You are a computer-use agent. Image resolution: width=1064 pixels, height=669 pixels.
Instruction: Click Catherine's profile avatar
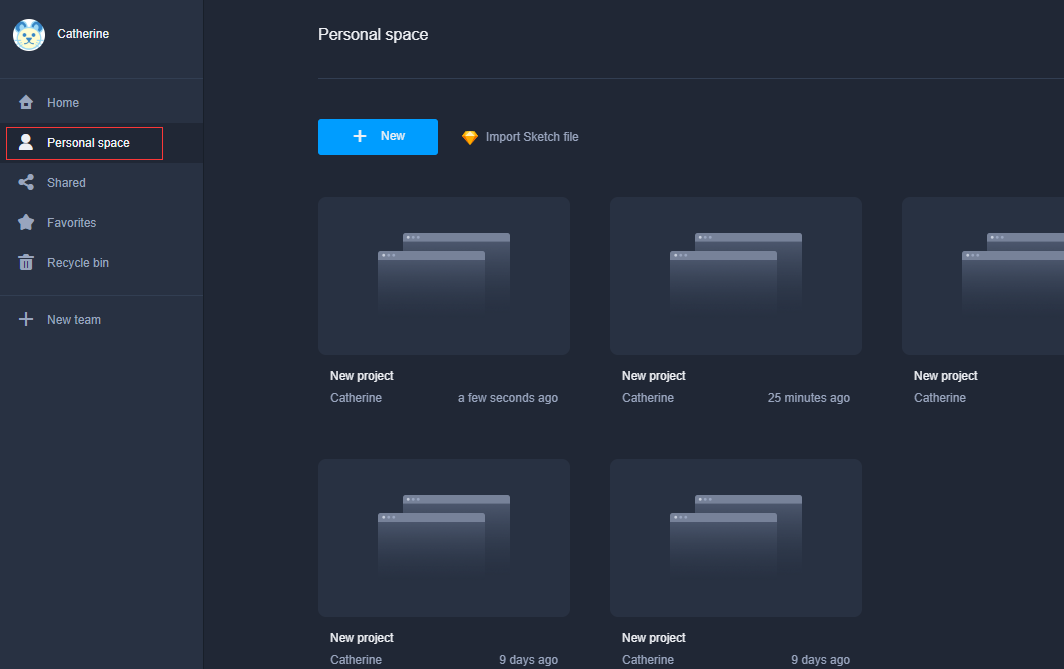[28, 34]
